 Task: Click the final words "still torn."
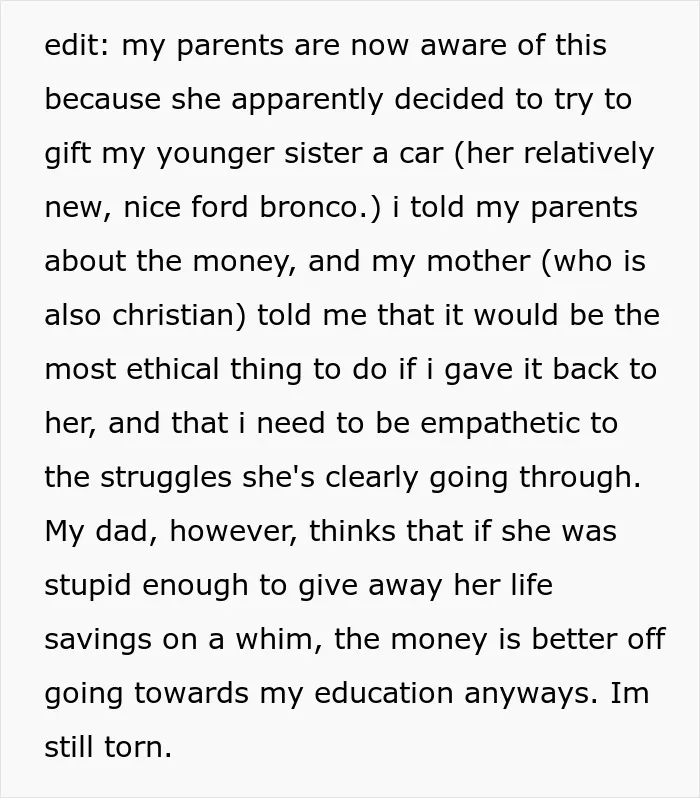click(x=108, y=747)
